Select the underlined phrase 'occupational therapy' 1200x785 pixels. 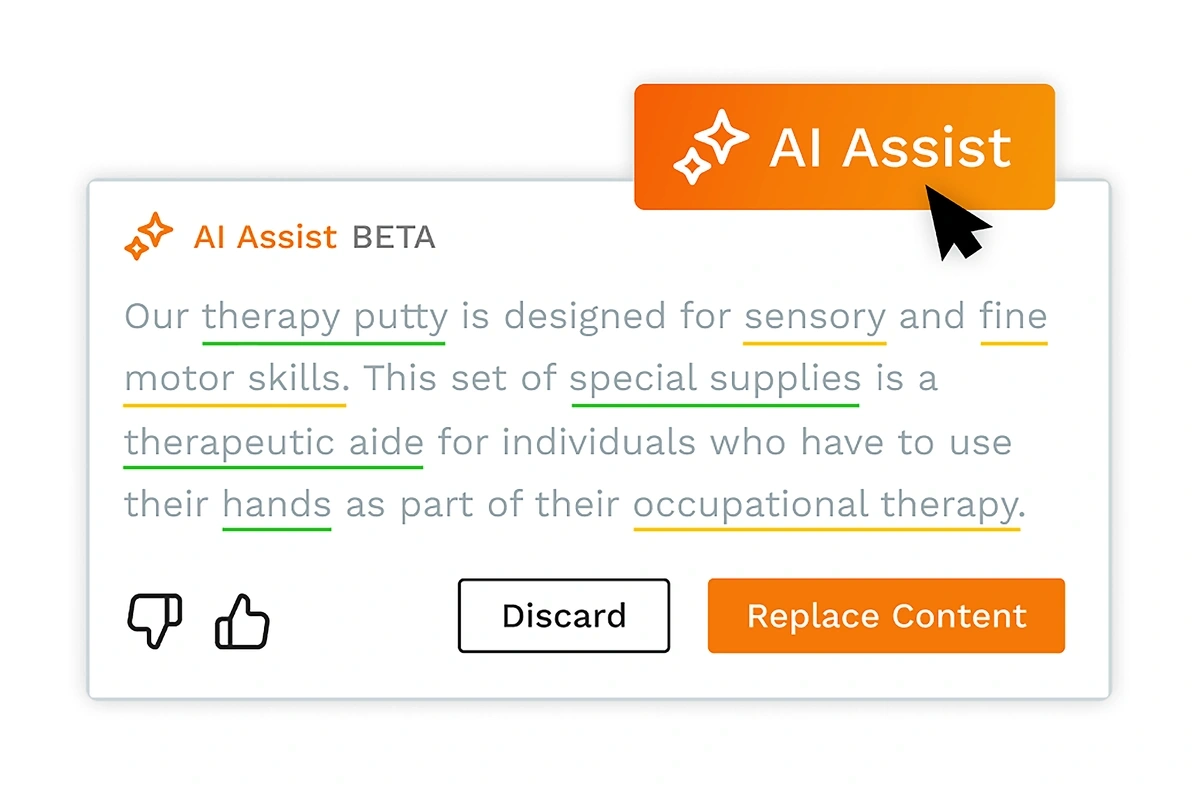point(826,505)
